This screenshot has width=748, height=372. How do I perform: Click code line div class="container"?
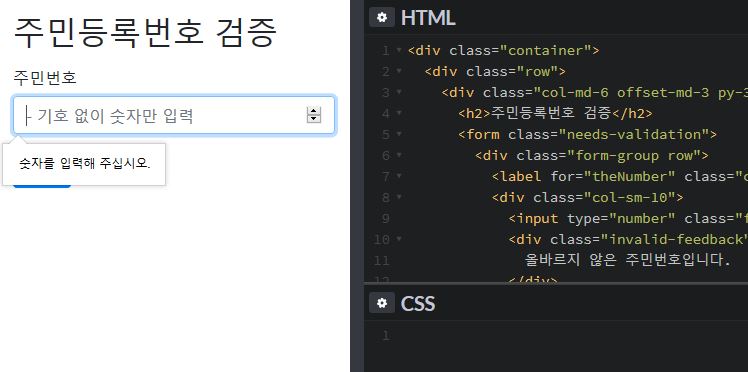(x=503, y=51)
